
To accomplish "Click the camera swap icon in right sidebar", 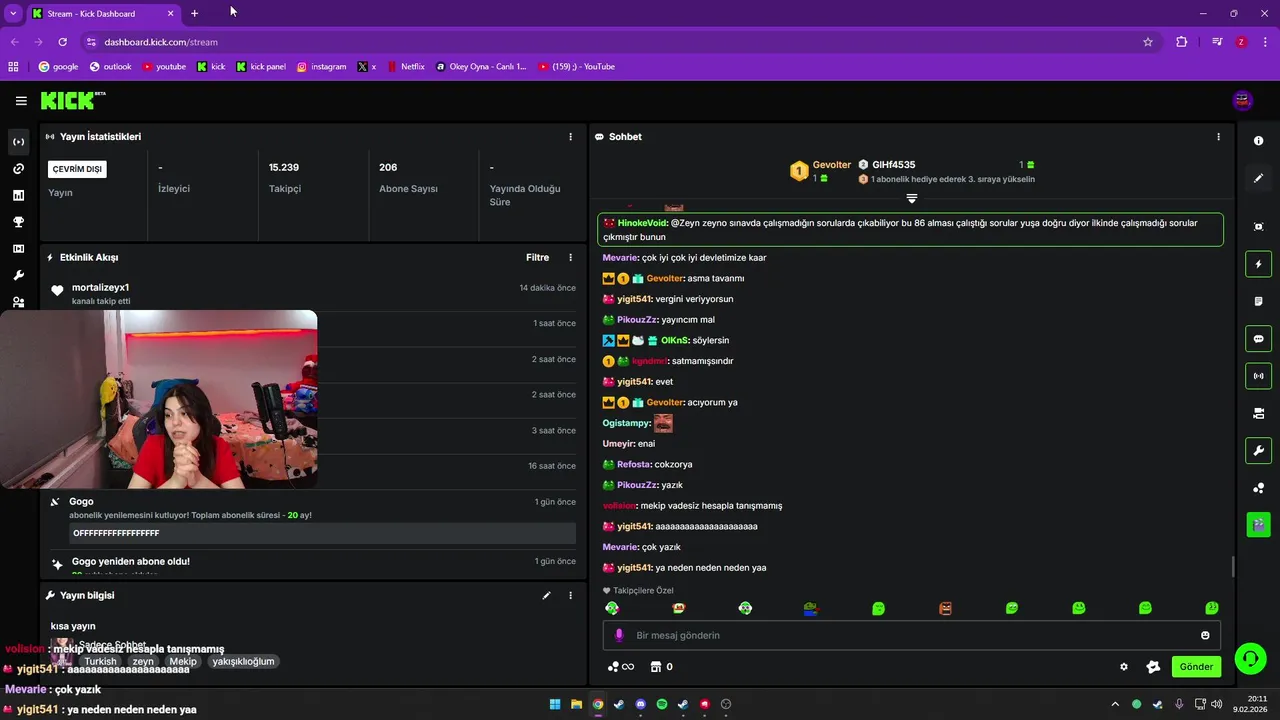I will point(1259,413).
